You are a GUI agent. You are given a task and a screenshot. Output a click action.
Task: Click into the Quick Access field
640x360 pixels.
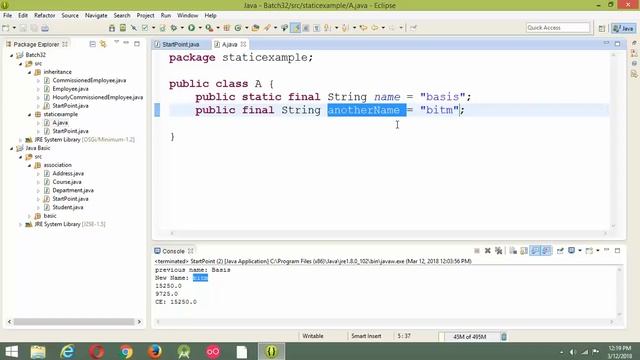point(558,28)
